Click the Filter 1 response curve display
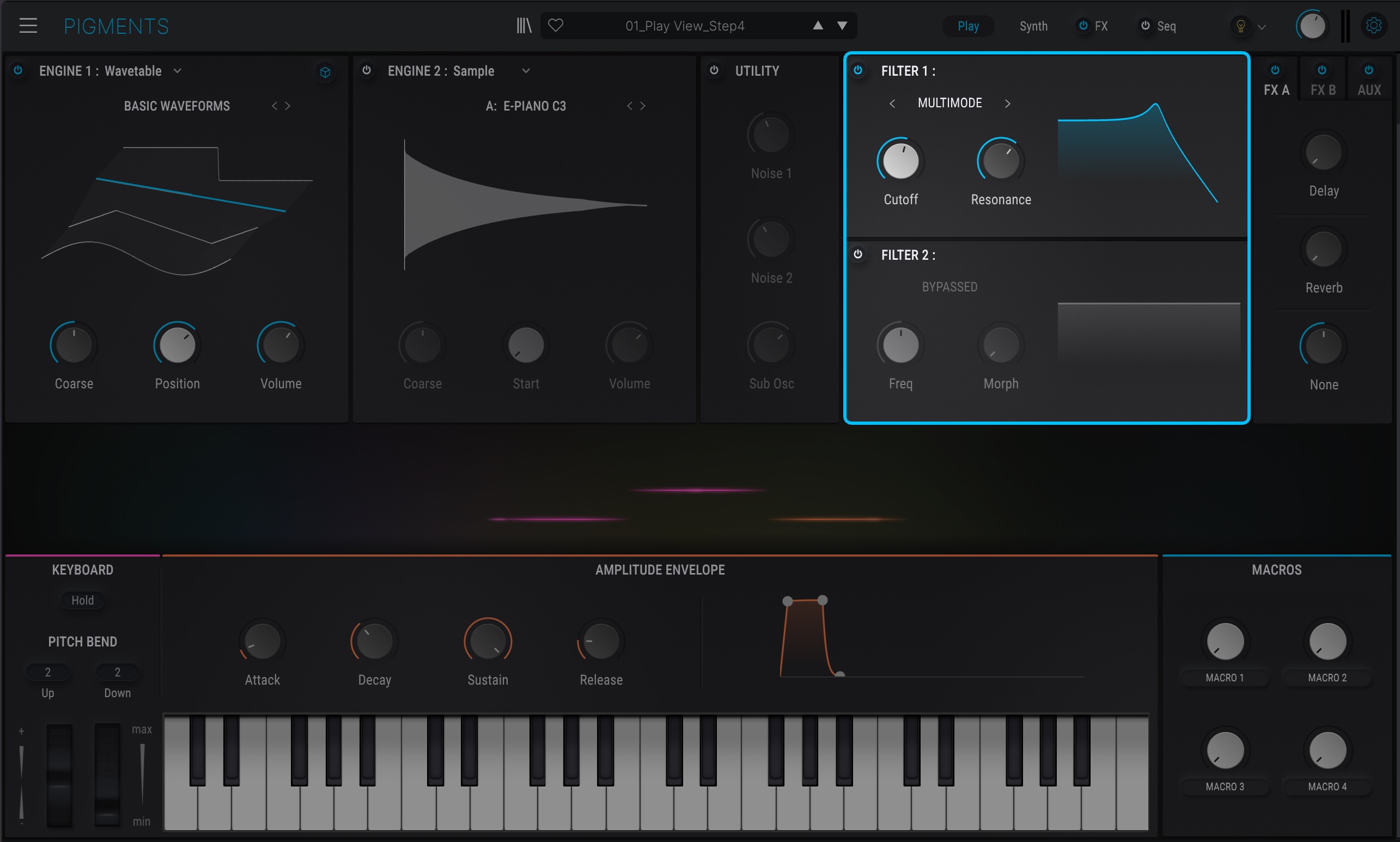Screen dimensions: 1400x842 click(1149, 152)
